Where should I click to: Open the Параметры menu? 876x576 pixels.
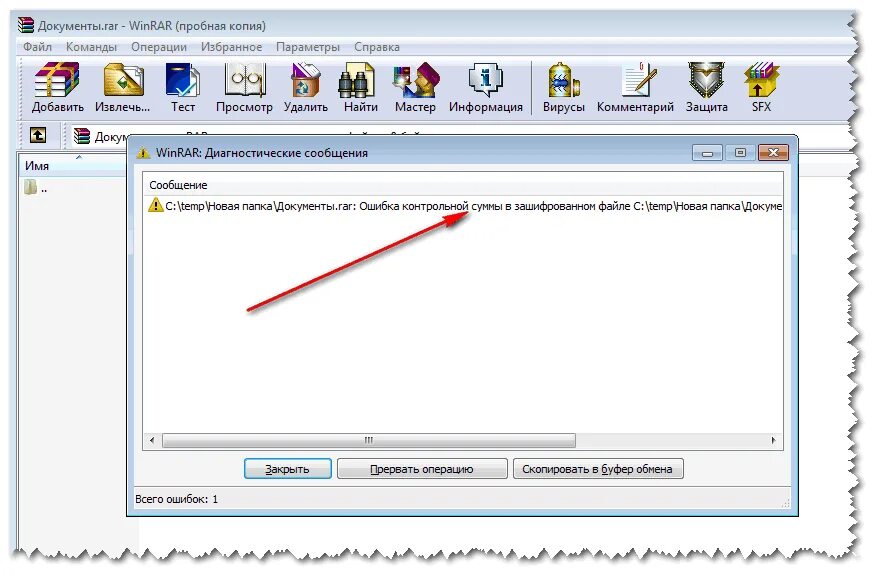tap(308, 47)
